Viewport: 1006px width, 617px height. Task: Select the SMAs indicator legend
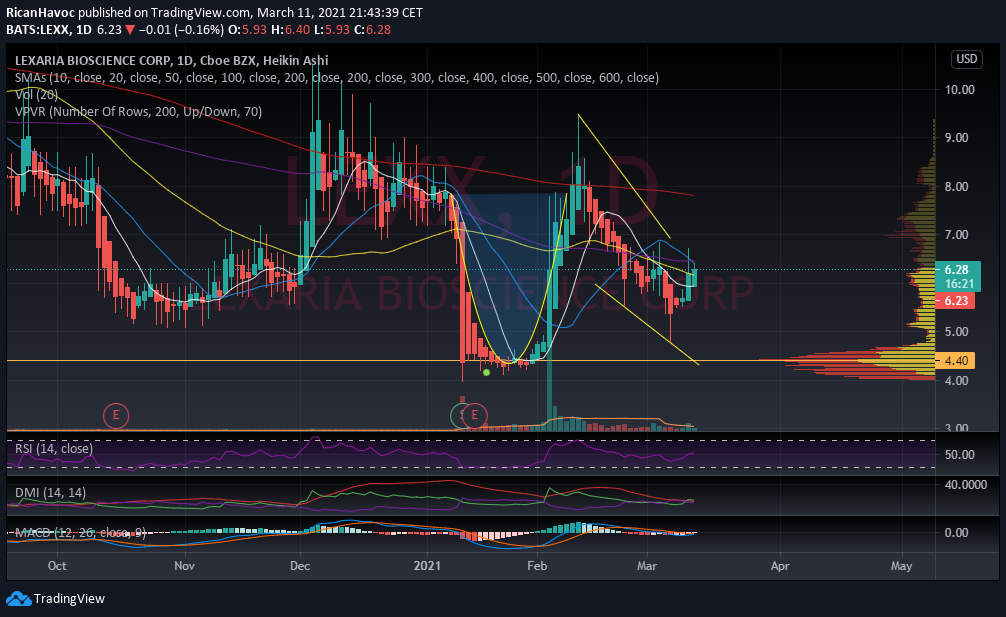pos(337,78)
